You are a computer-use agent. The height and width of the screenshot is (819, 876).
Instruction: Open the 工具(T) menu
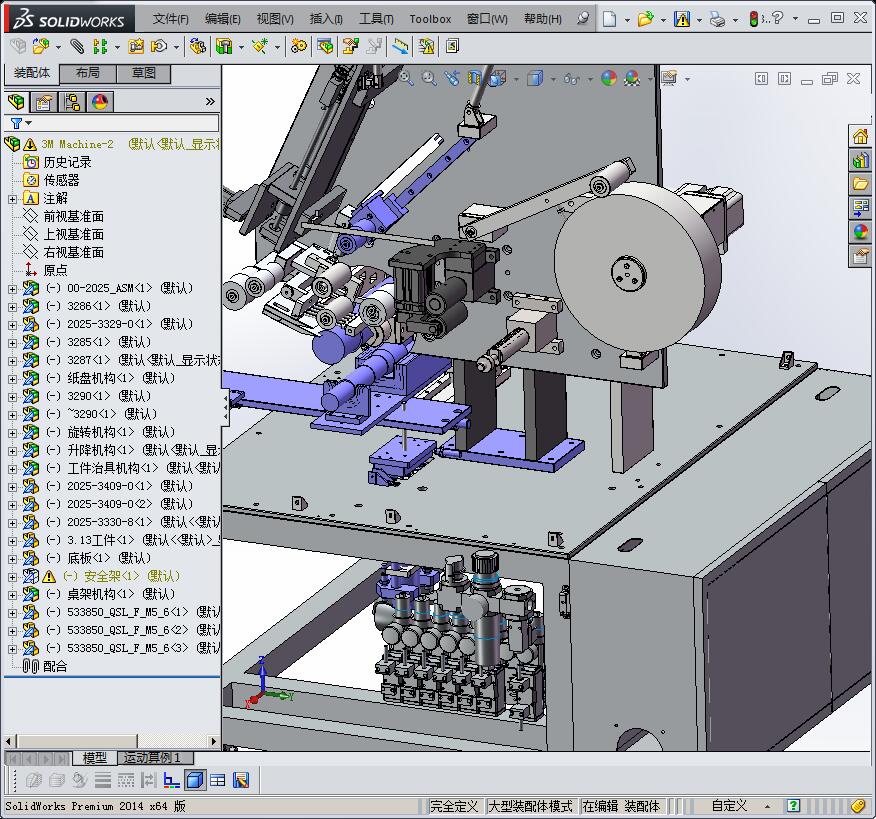coord(376,19)
